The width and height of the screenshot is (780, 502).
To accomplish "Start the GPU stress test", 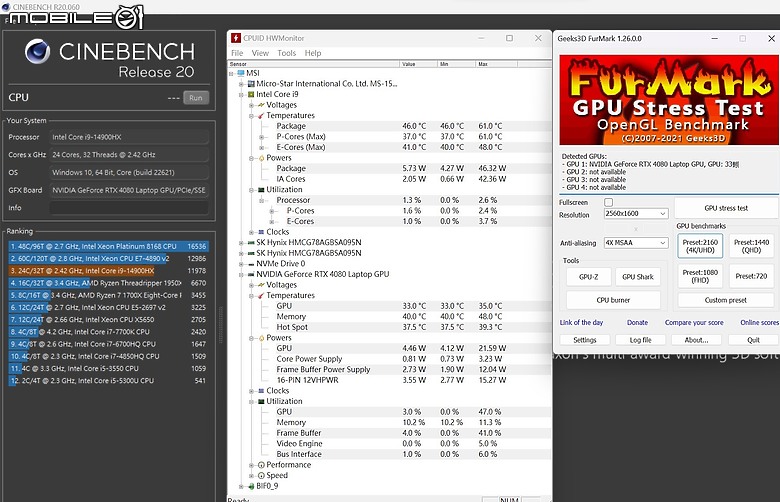I will [726, 208].
